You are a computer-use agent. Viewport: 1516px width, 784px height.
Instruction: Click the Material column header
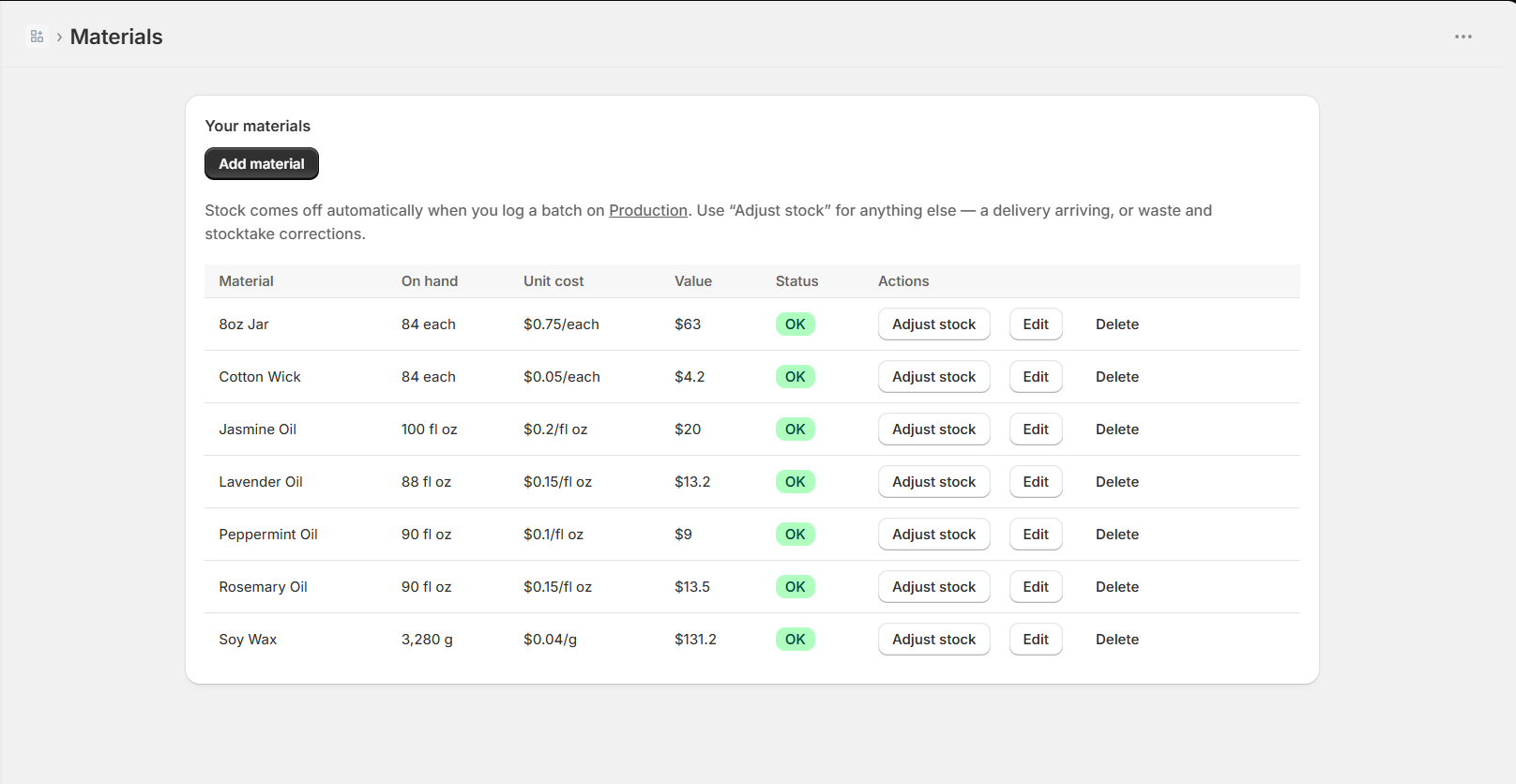click(x=247, y=281)
